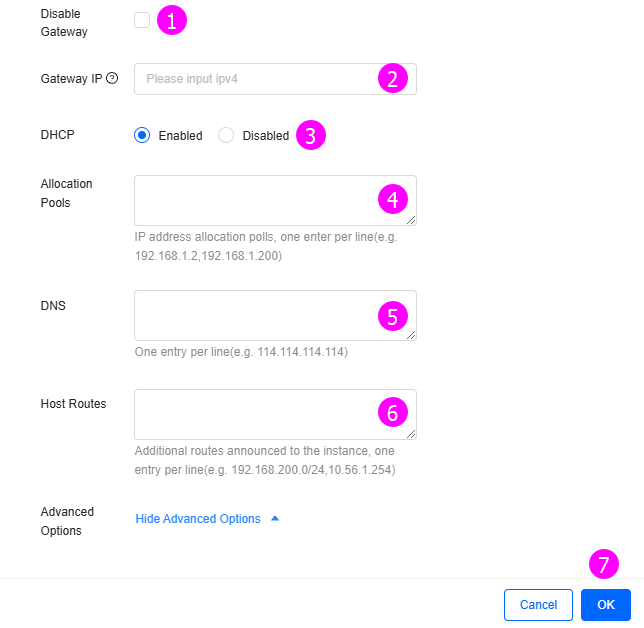This screenshot has height=628, width=644.
Task: Click the caret icon beside Hide Advanced Options
Action: [x=275, y=519]
